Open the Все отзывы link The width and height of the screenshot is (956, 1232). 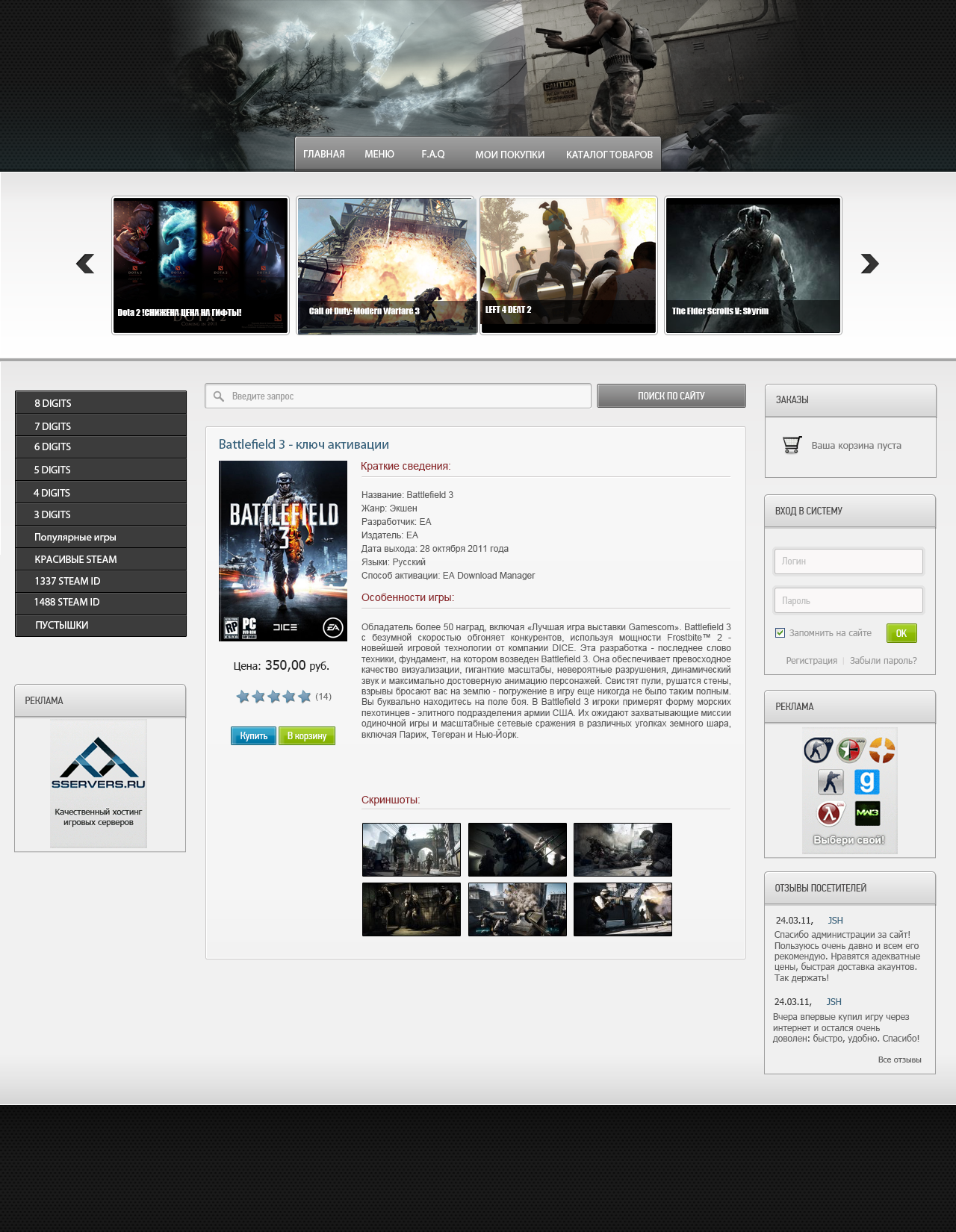pos(899,1060)
